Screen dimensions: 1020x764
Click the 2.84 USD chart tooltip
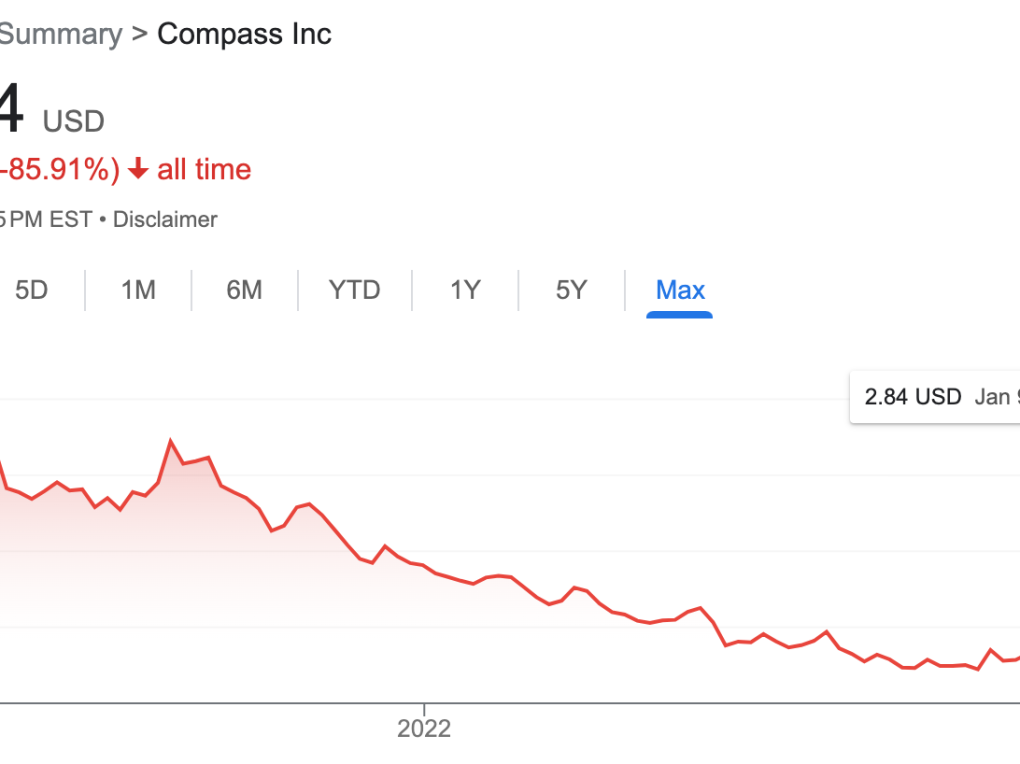point(935,397)
